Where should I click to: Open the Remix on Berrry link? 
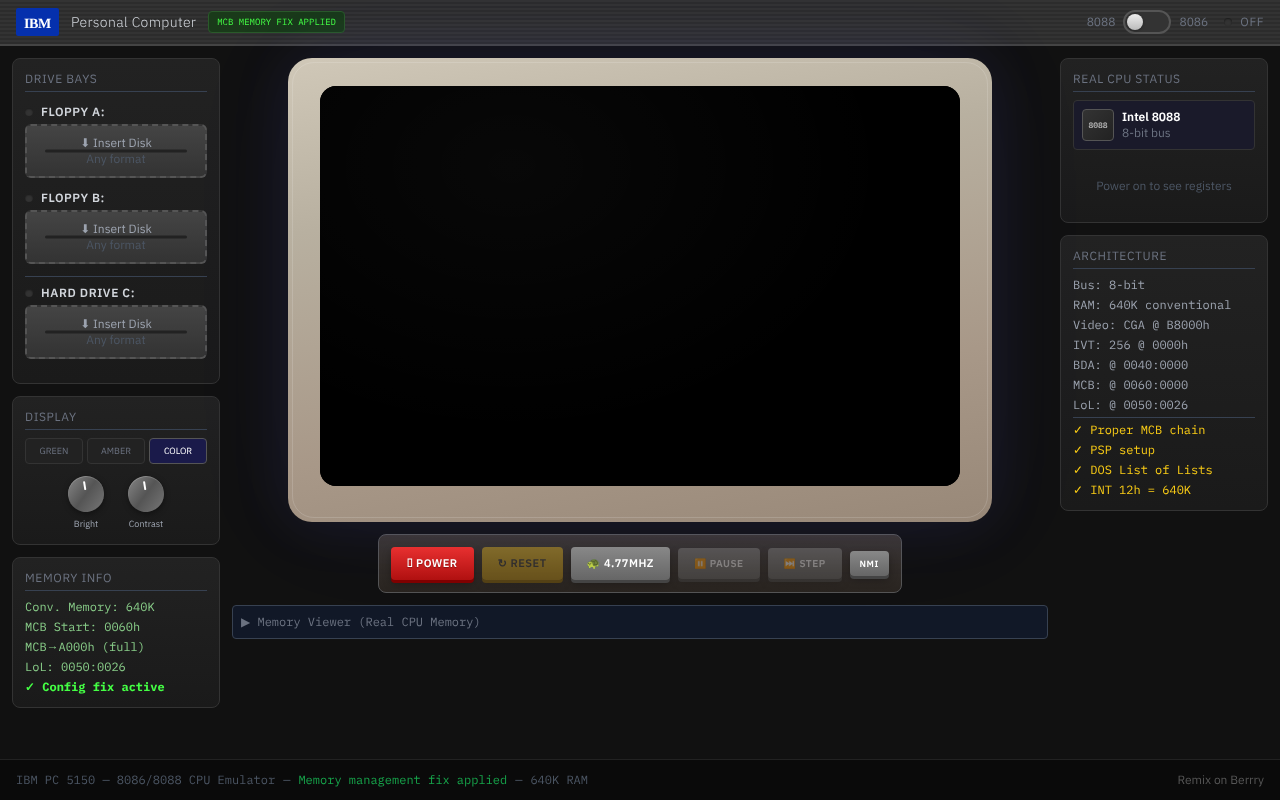(x=1220, y=780)
